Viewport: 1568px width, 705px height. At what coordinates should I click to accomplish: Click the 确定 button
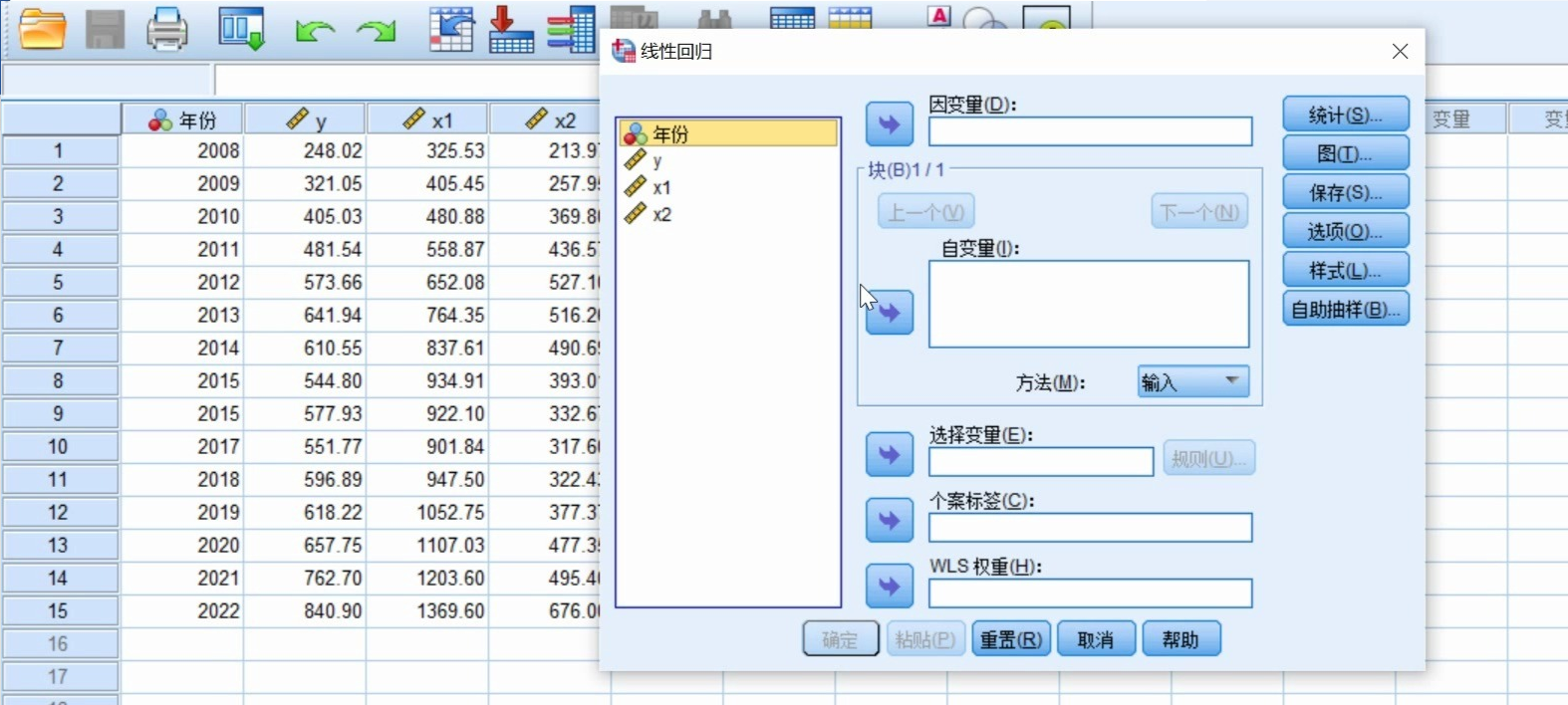(841, 639)
